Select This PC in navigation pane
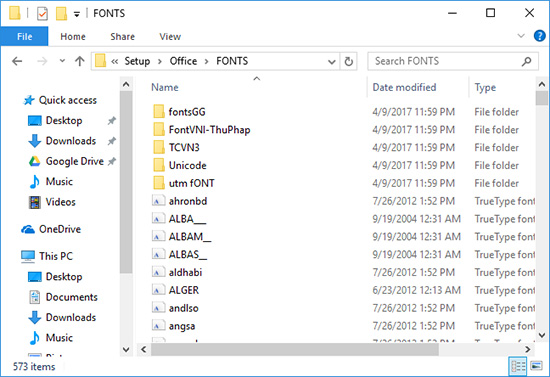550x377 pixels. coord(47,256)
